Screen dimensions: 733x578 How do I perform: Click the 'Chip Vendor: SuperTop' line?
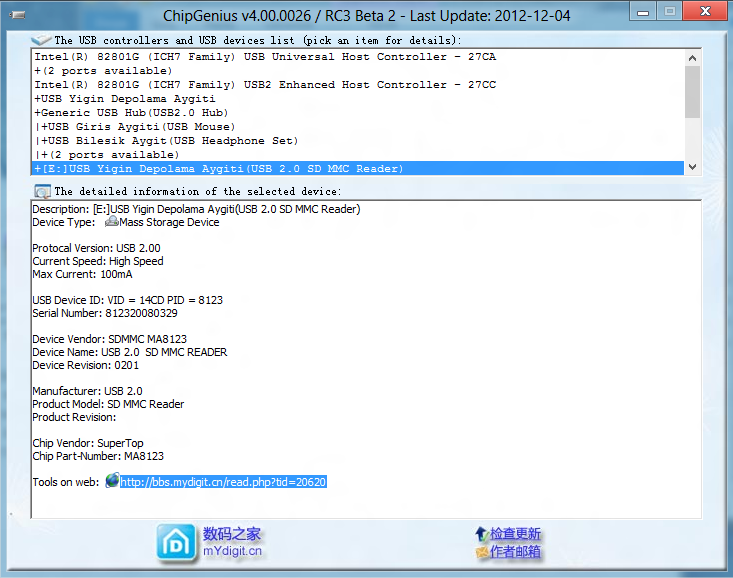(88, 443)
